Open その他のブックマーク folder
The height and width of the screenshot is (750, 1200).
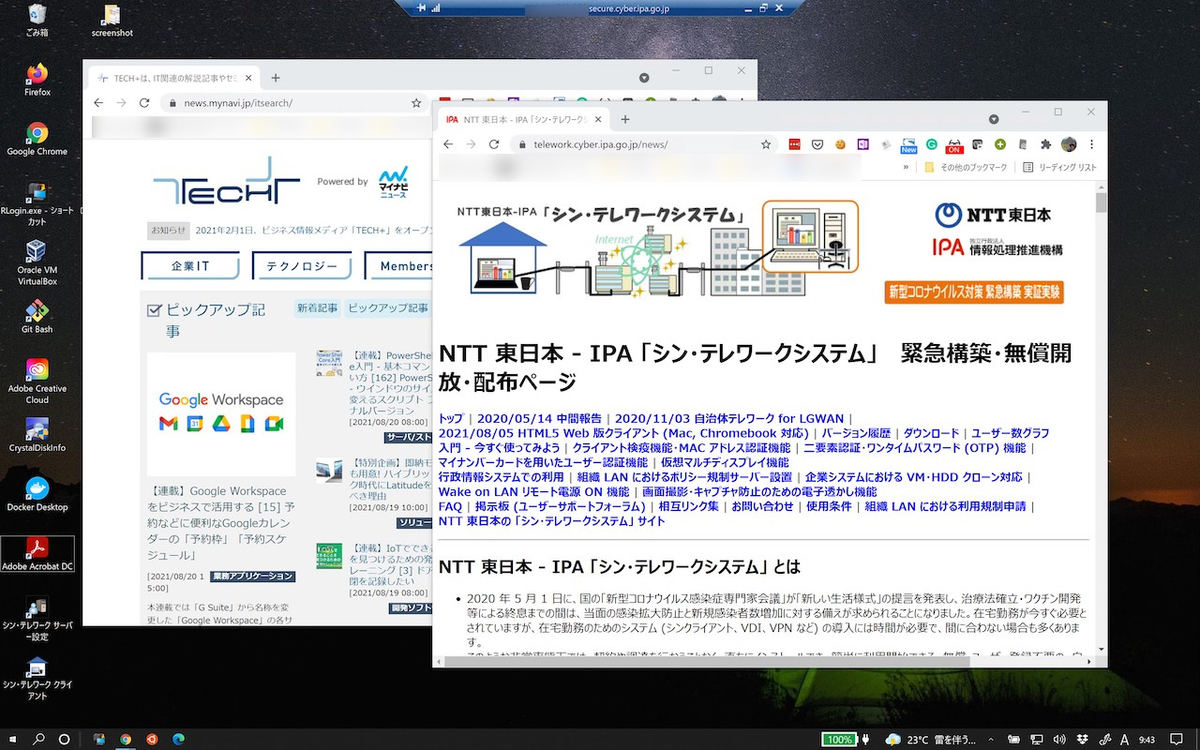tap(966, 168)
